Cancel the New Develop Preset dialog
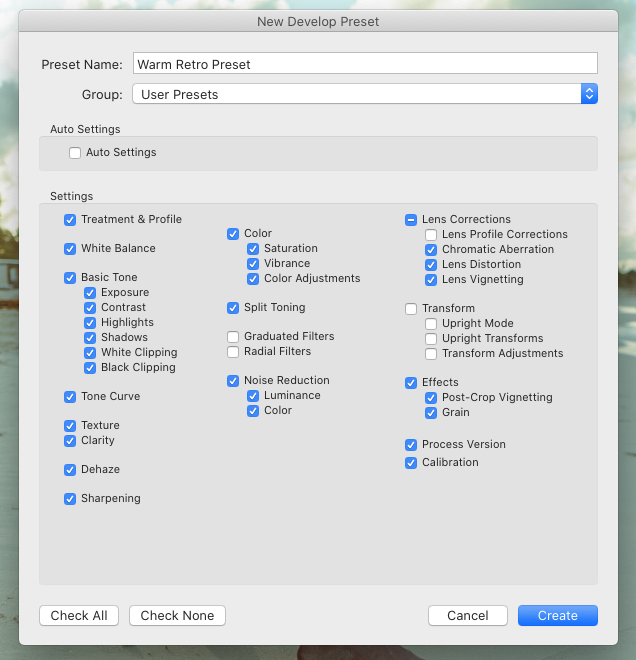This screenshot has width=636, height=660. (468, 615)
